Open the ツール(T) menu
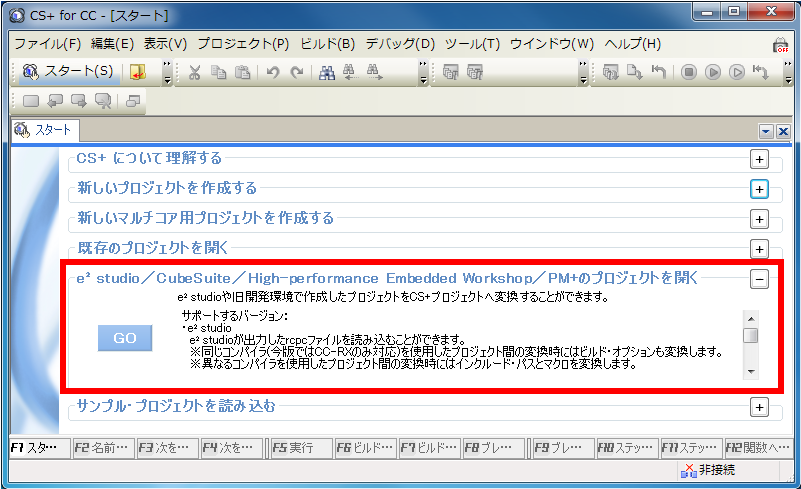 pyautogui.click(x=473, y=44)
